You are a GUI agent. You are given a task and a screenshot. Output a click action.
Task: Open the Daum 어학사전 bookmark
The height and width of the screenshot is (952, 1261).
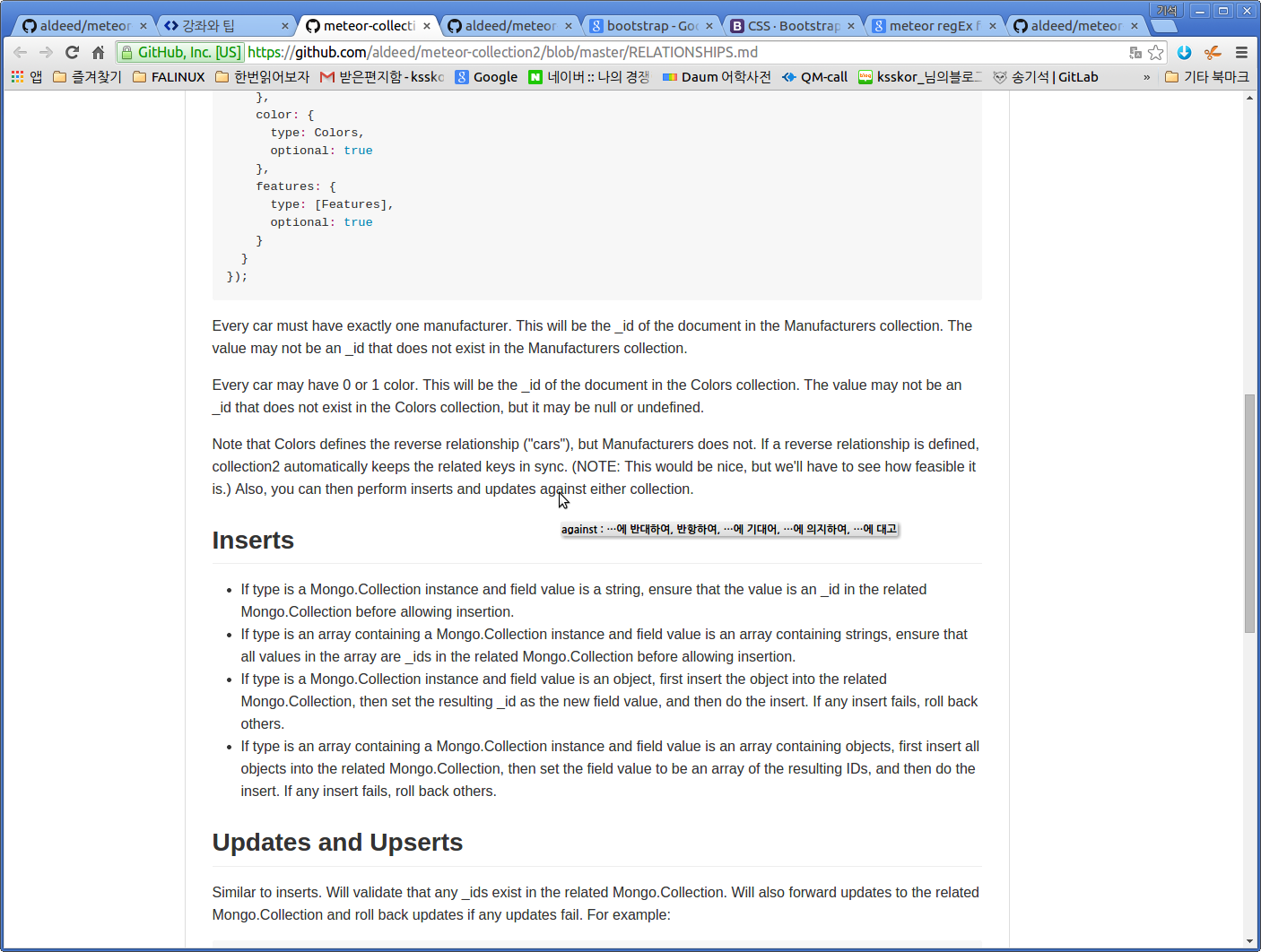[717, 77]
